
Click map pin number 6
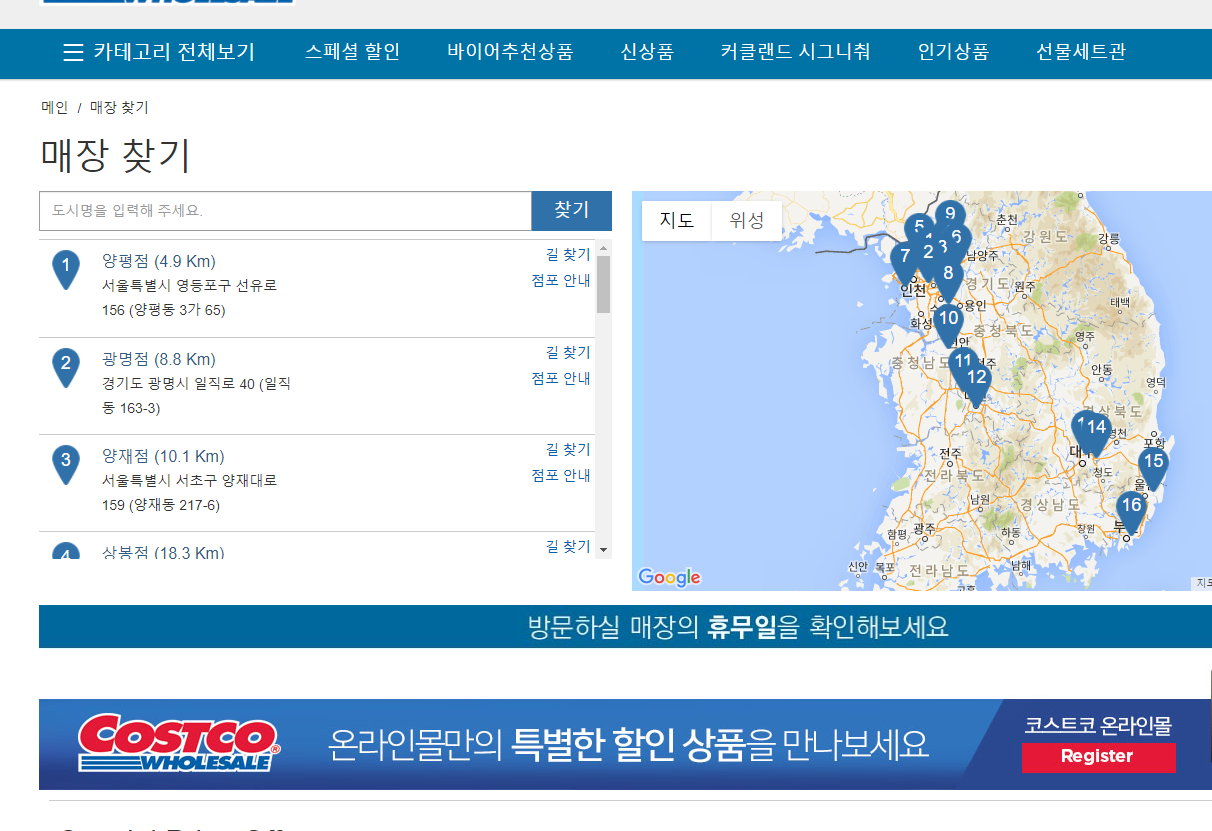tap(960, 236)
